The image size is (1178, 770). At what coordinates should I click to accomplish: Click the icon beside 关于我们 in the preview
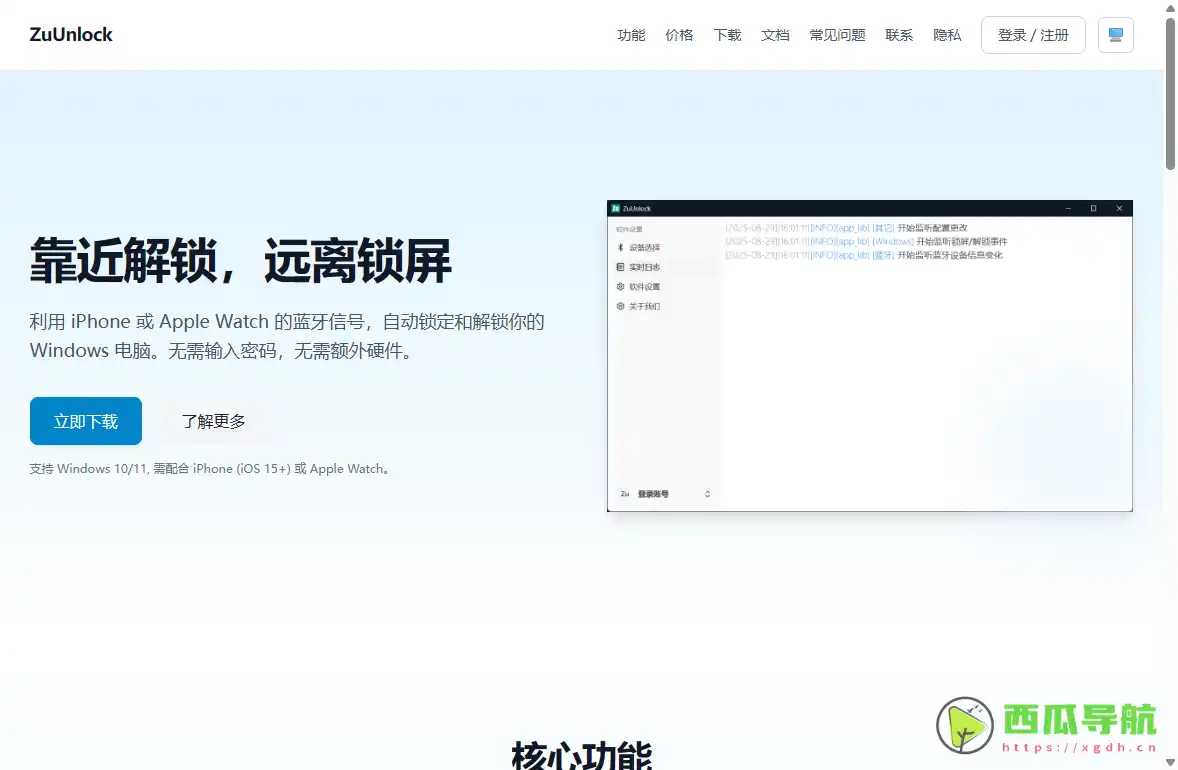(621, 306)
